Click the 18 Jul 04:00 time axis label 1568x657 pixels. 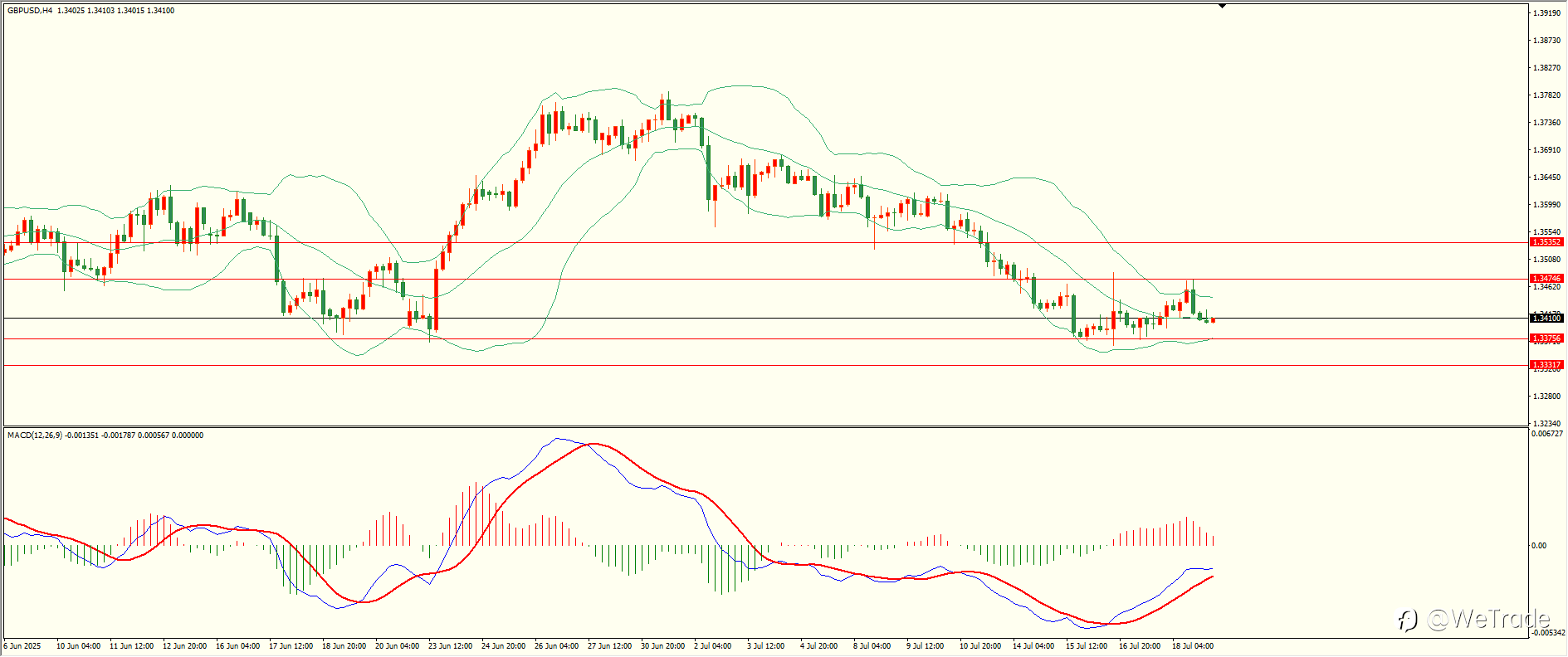1193,645
